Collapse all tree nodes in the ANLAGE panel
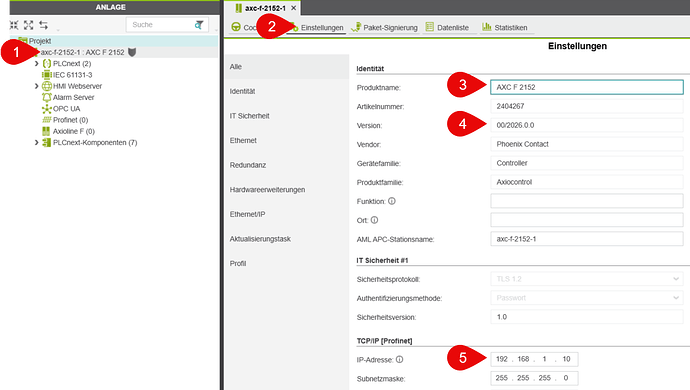Image resolution: width=690 pixels, height=390 pixels. [x=14, y=25]
